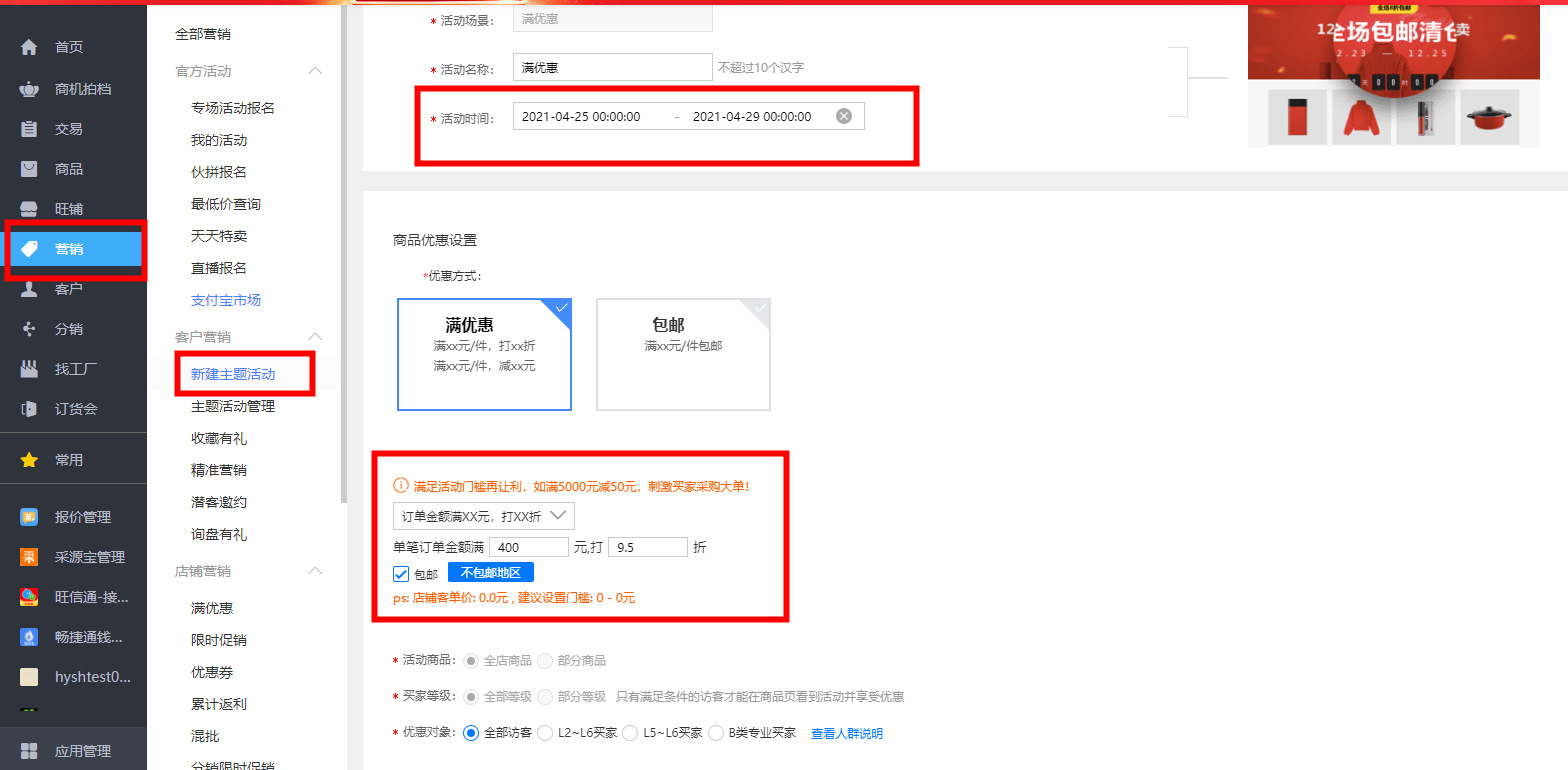Open 商机拍档 crown icon in sidebar
Screen dimensions: 1568x770
pyautogui.click(x=29, y=89)
